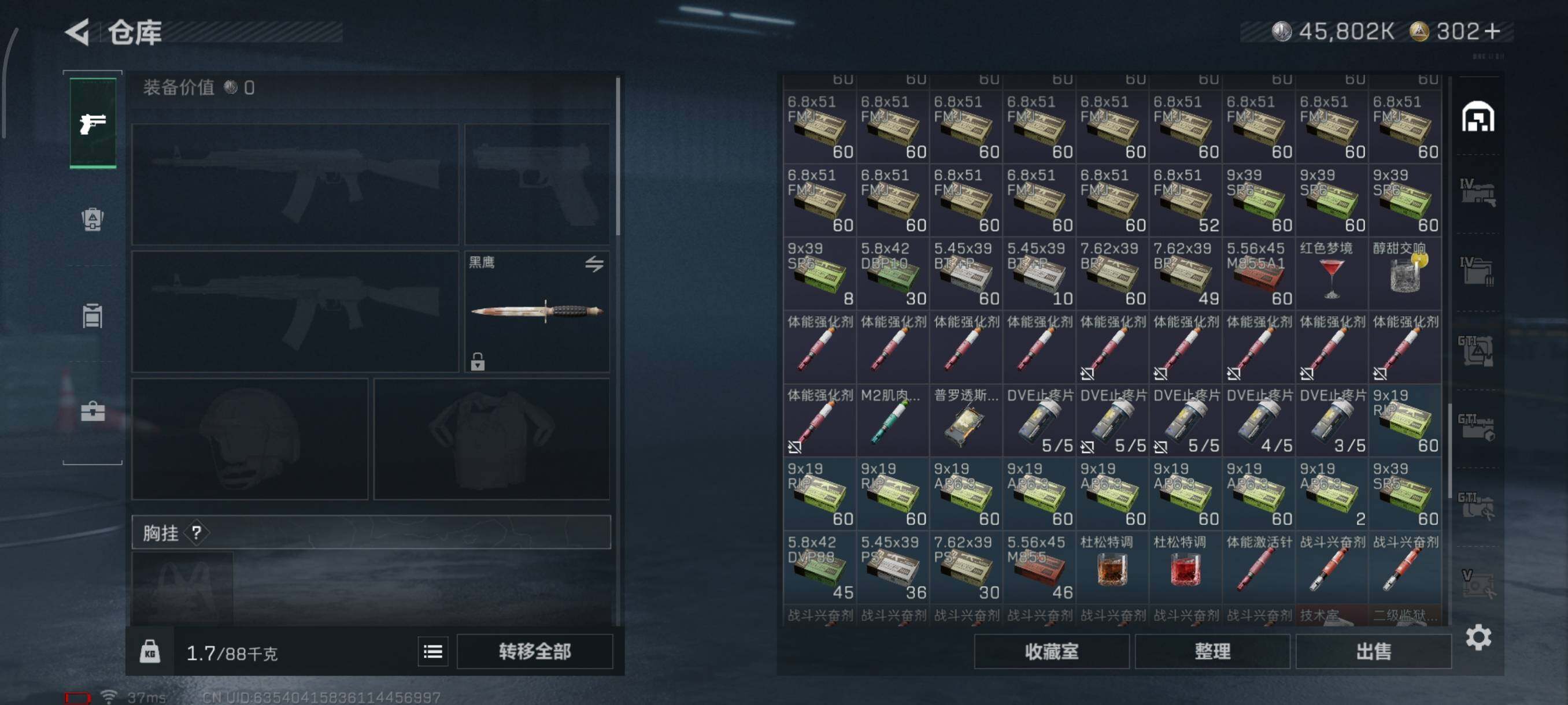The height and width of the screenshot is (705, 1568).
Task: Open warehouse settings gear icon
Action: point(1478,637)
